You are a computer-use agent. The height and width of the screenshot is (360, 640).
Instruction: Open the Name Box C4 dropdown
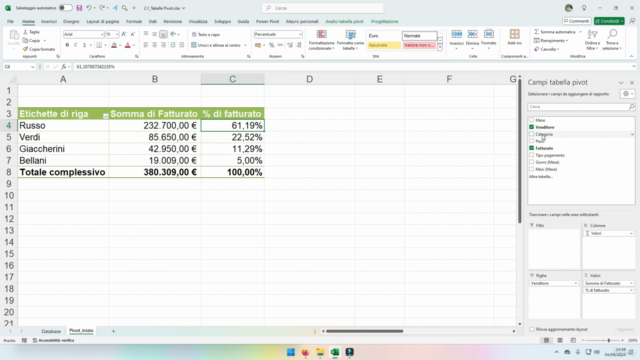point(32,67)
